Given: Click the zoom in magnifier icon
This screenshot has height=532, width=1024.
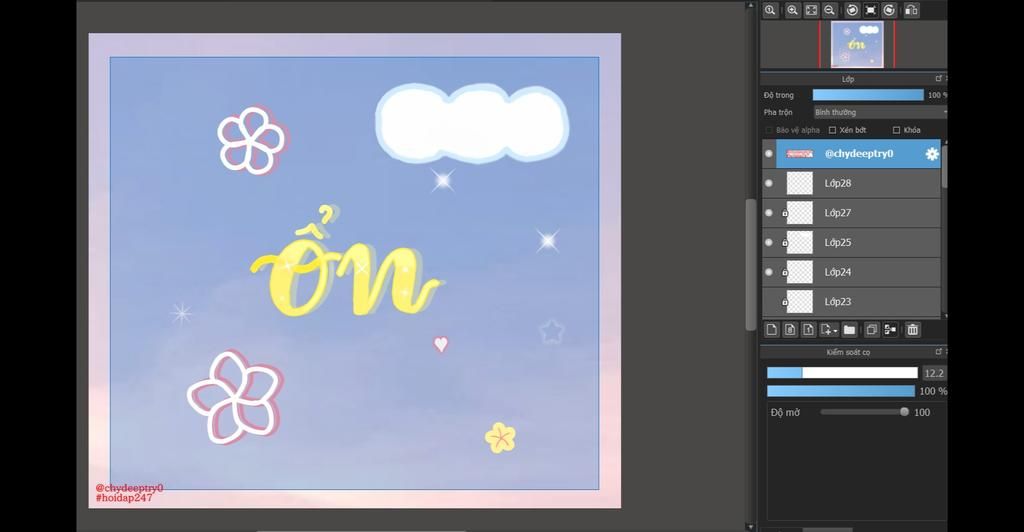Looking at the screenshot, I should [x=792, y=10].
